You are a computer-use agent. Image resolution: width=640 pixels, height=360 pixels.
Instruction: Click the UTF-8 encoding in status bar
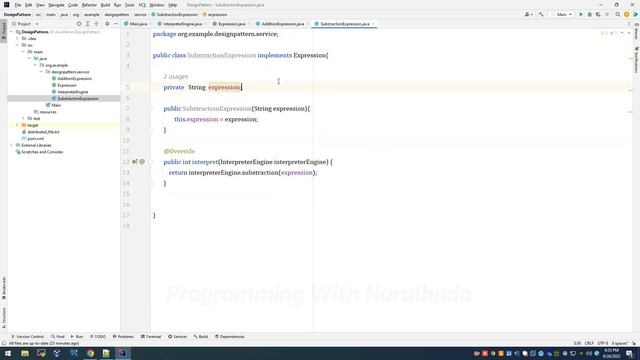[x=602, y=343]
